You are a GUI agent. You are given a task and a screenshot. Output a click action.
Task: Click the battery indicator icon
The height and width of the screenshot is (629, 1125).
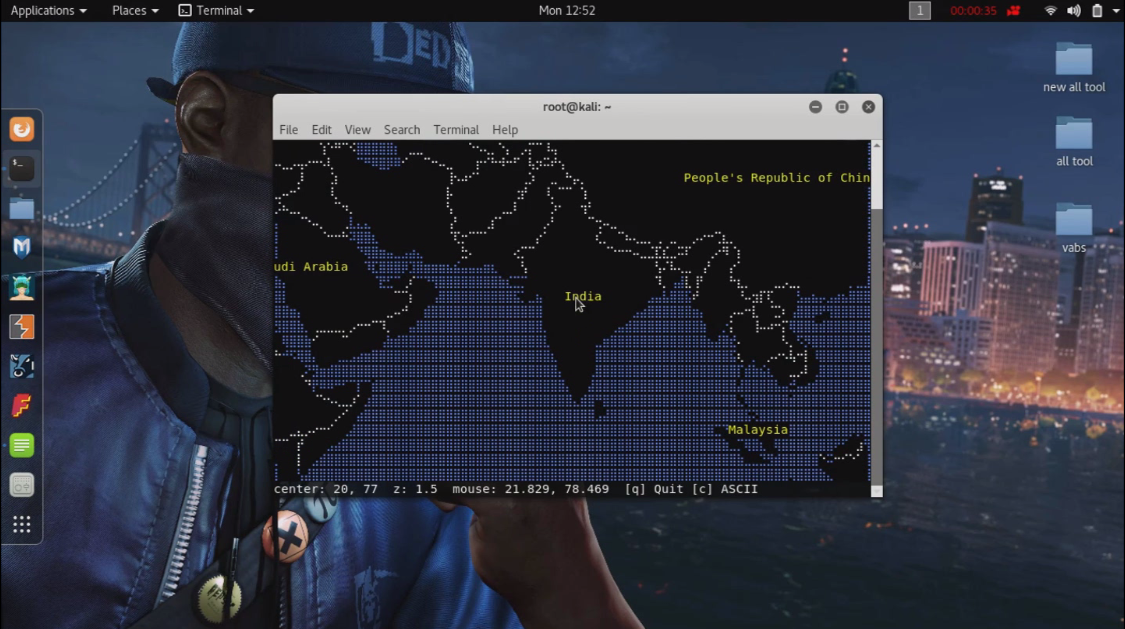(1097, 11)
